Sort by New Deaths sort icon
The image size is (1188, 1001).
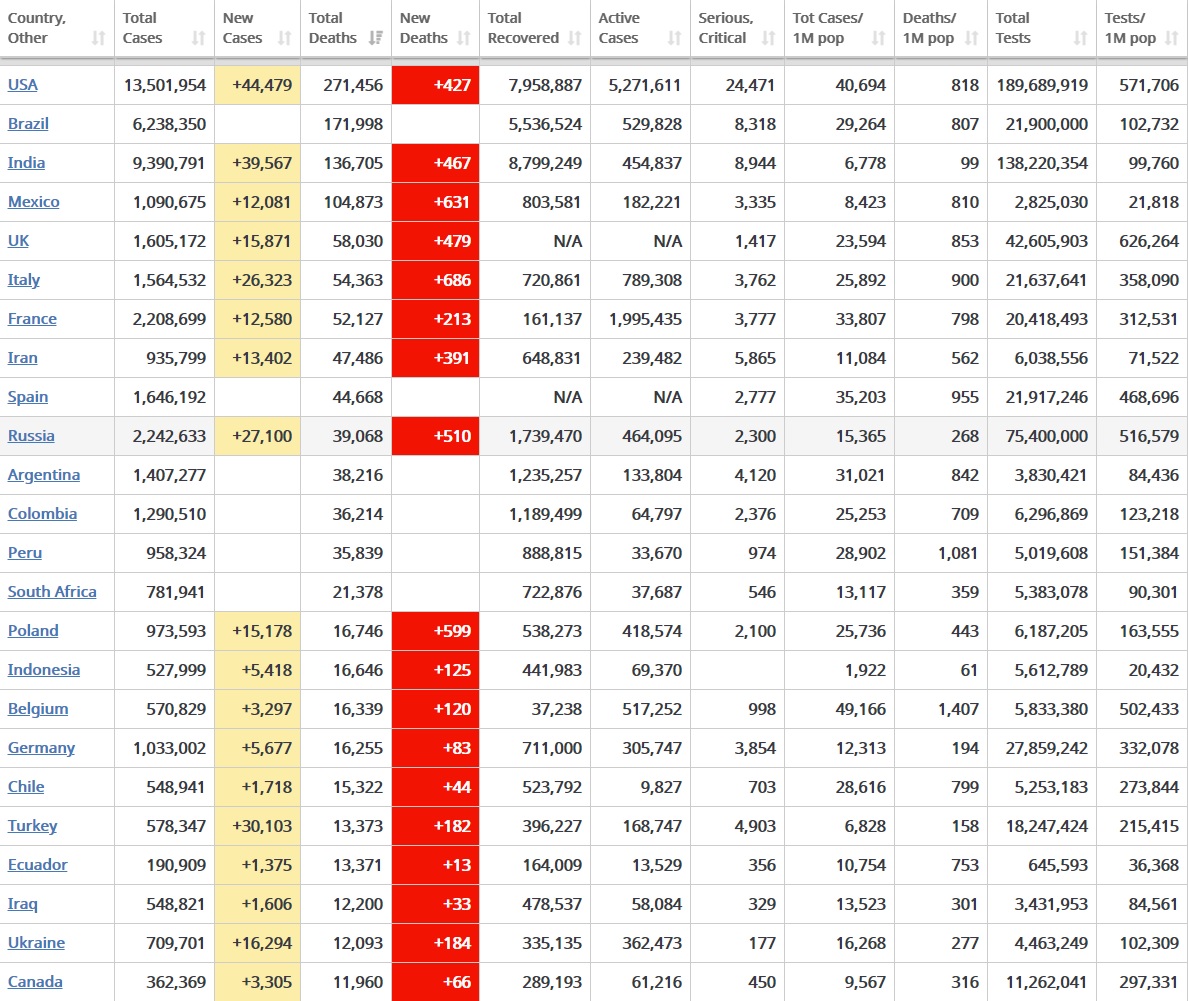point(464,38)
